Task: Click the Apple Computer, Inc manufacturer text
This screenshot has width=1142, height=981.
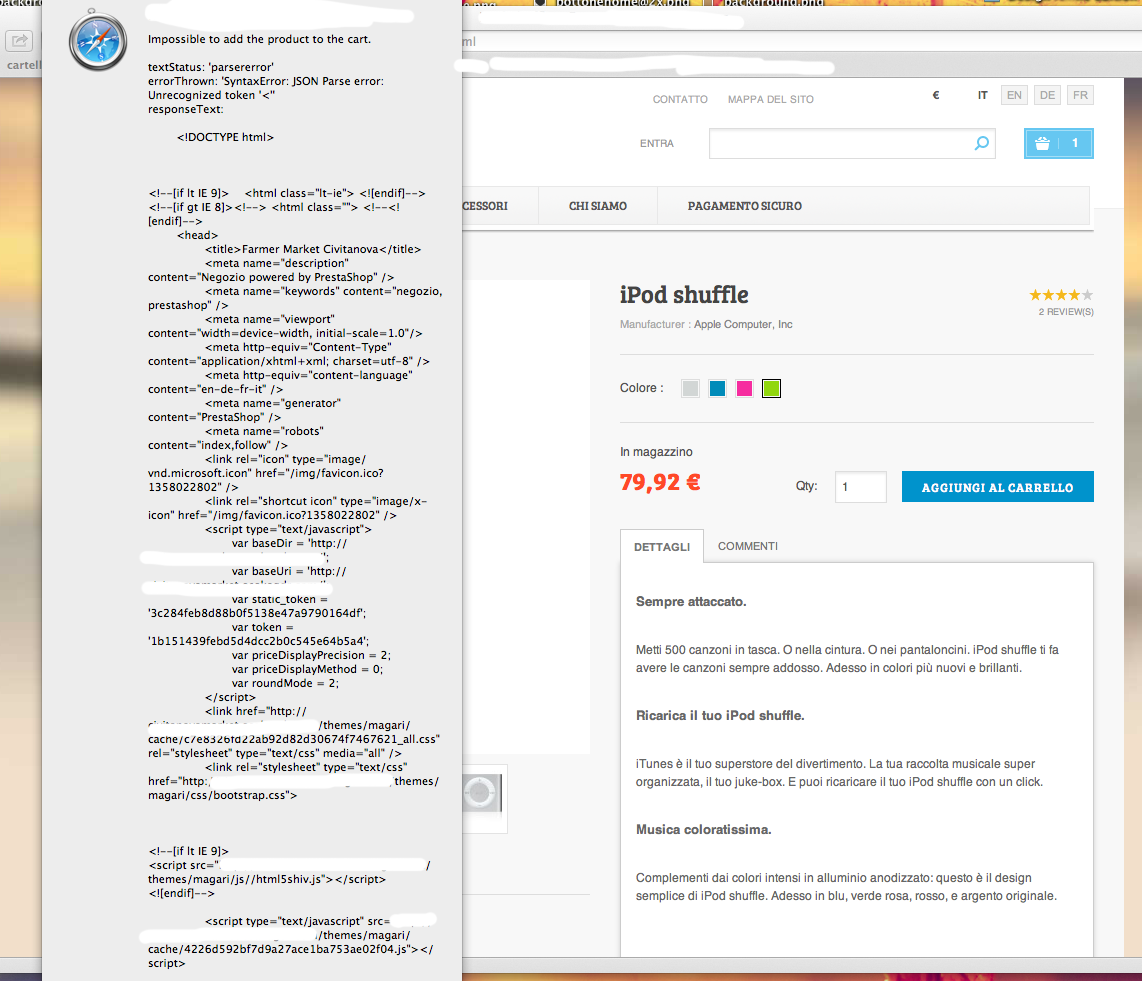Action: click(x=743, y=324)
